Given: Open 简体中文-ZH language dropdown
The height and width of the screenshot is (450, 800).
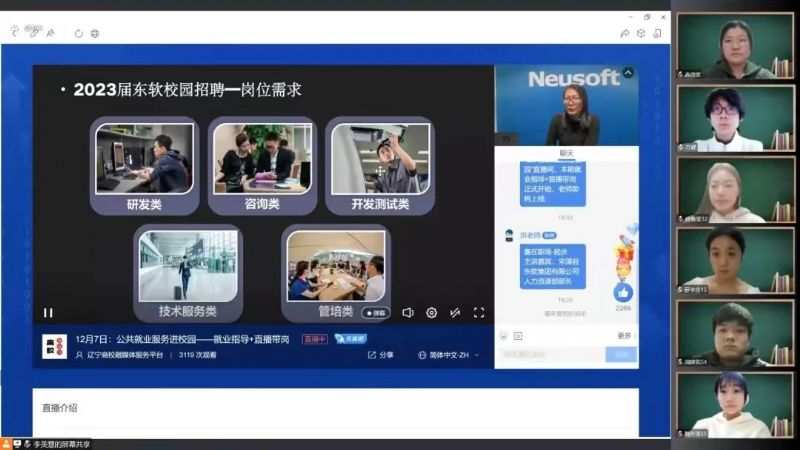Looking at the screenshot, I should 448,355.
